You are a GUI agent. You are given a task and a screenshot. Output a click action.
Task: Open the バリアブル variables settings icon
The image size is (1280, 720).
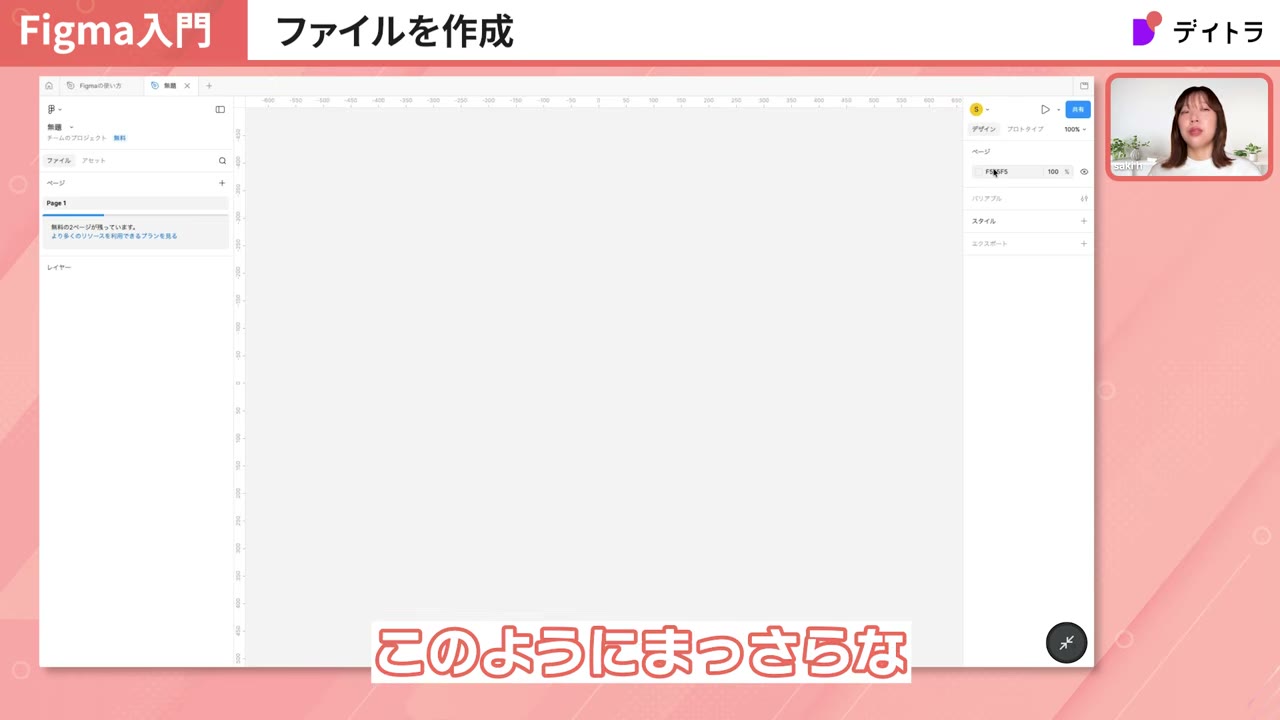click(x=1084, y=198)
